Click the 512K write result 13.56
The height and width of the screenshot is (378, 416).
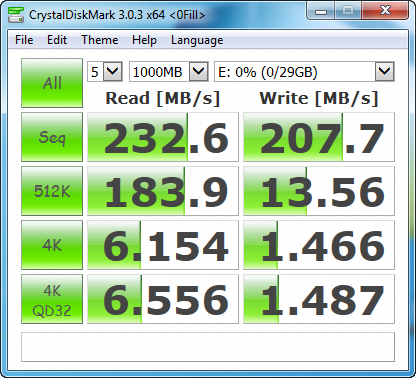[319, 191]
